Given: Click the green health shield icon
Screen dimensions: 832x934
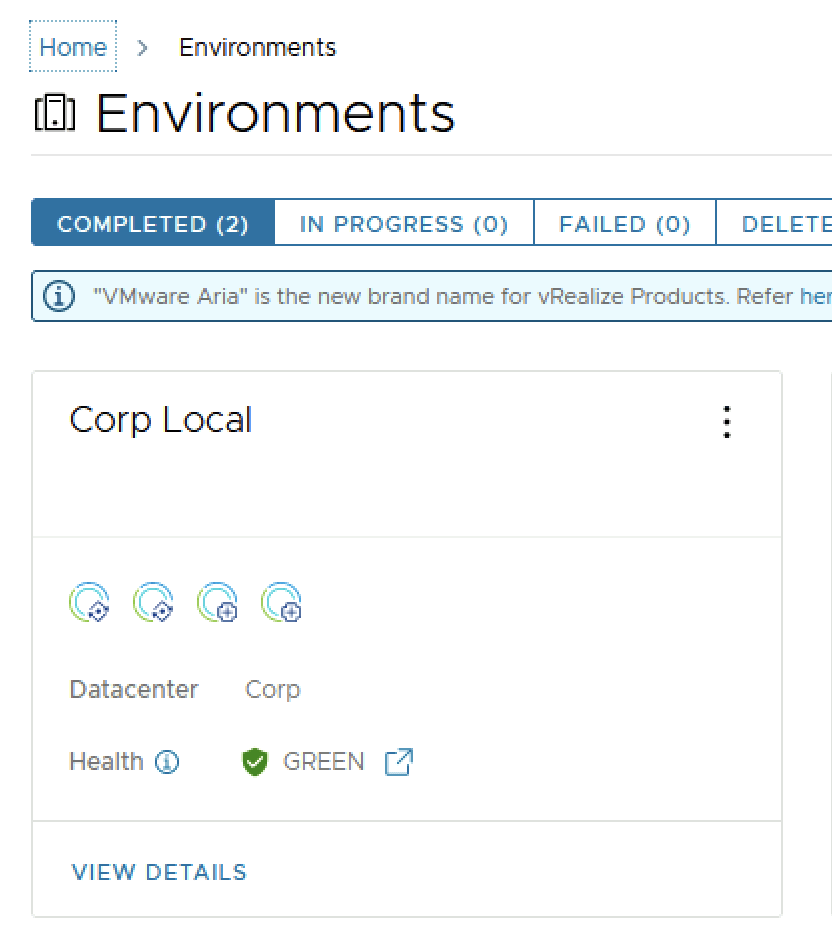Looking at the screenshot, I should (x=255, y=761).
